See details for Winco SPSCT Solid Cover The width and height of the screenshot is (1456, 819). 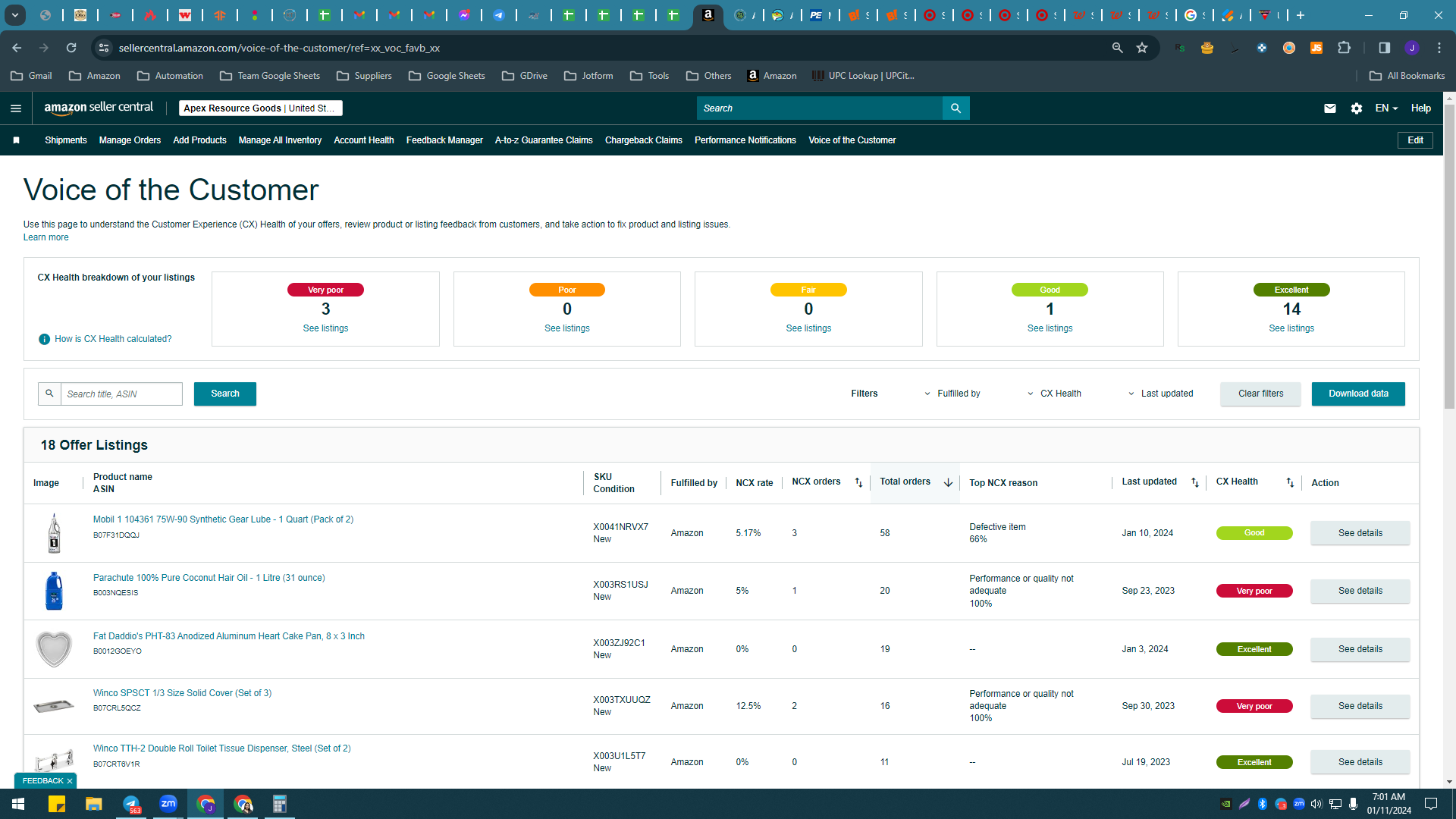tap(1360, 706)
